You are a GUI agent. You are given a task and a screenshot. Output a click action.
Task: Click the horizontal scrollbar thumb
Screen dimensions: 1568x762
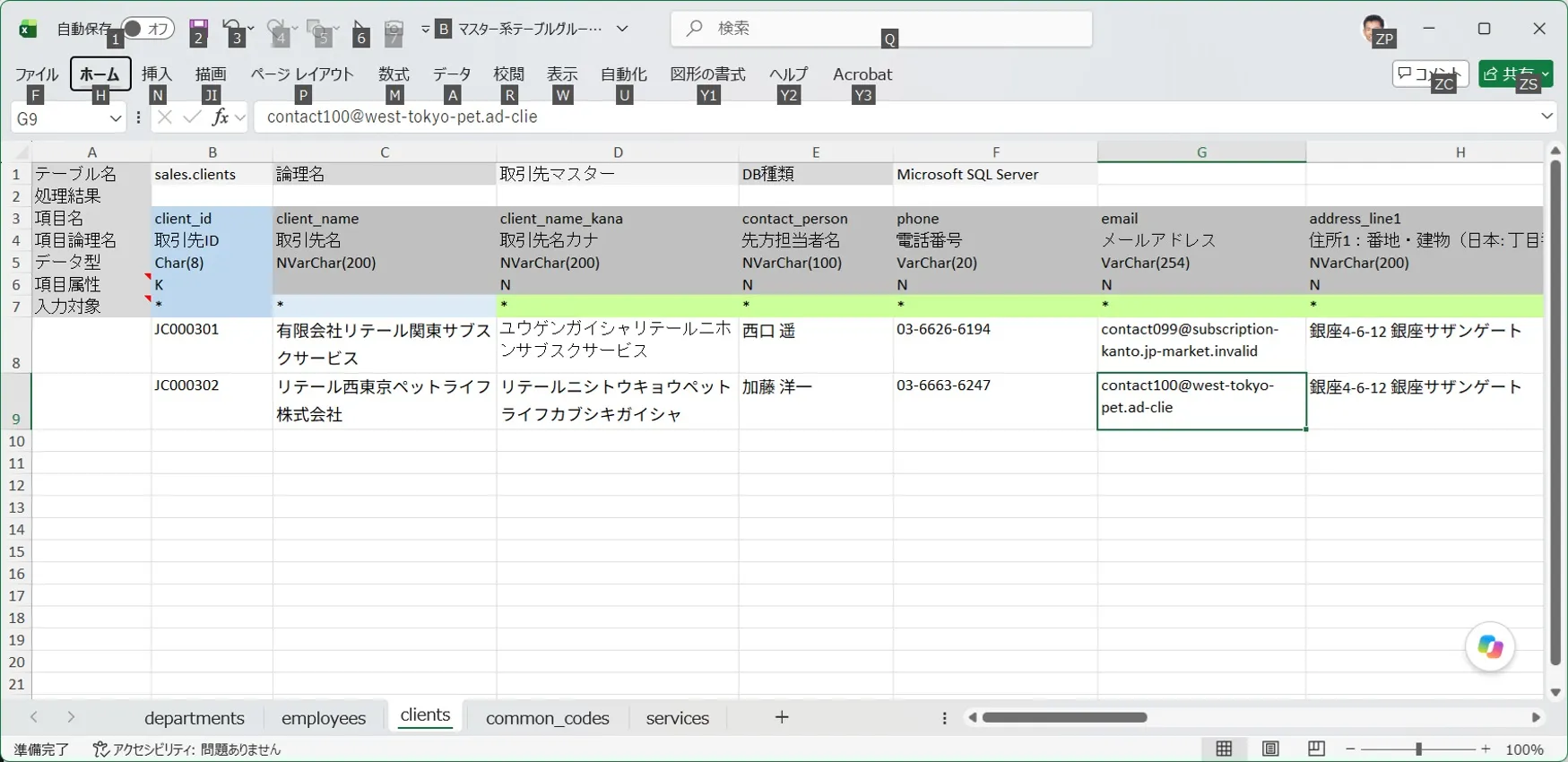click(x=1064, y=717)
